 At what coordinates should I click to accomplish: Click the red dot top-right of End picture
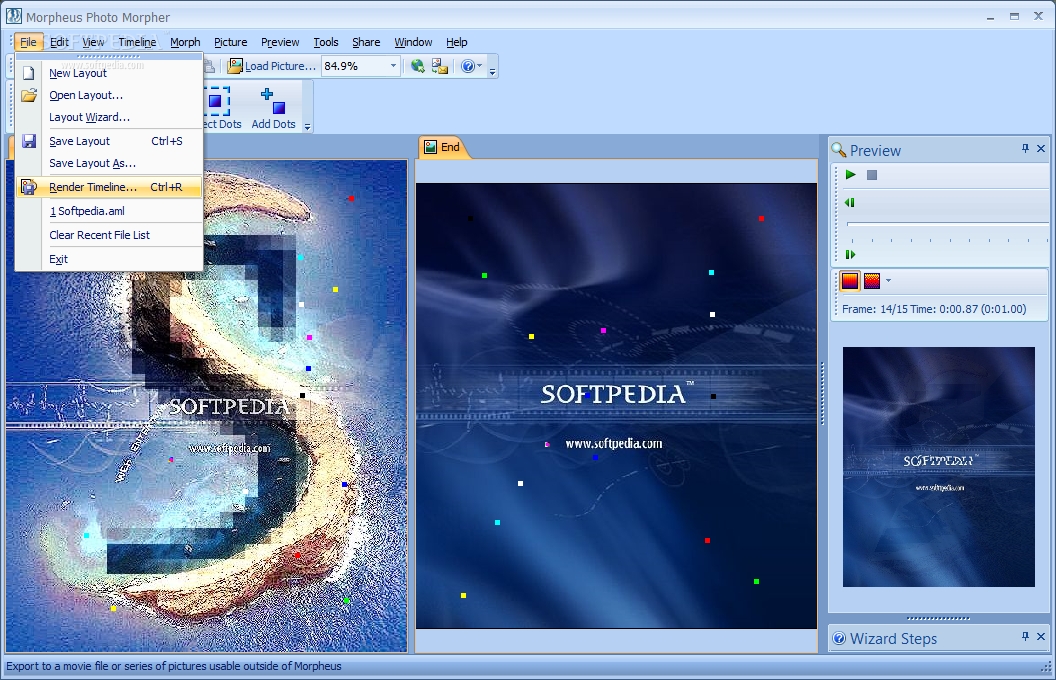[x=761, y=219]
